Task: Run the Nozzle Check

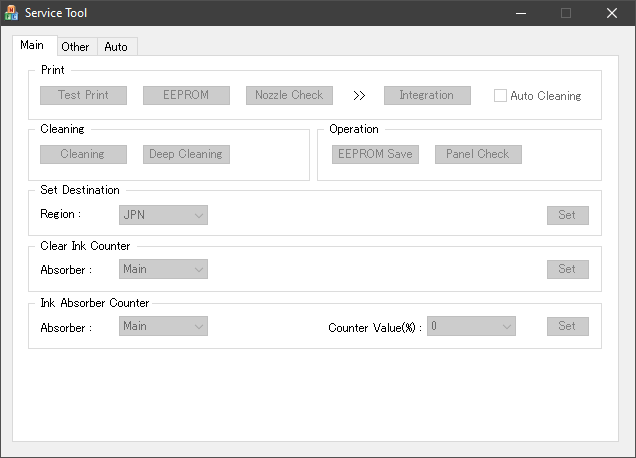Action: tap(289, 96)
